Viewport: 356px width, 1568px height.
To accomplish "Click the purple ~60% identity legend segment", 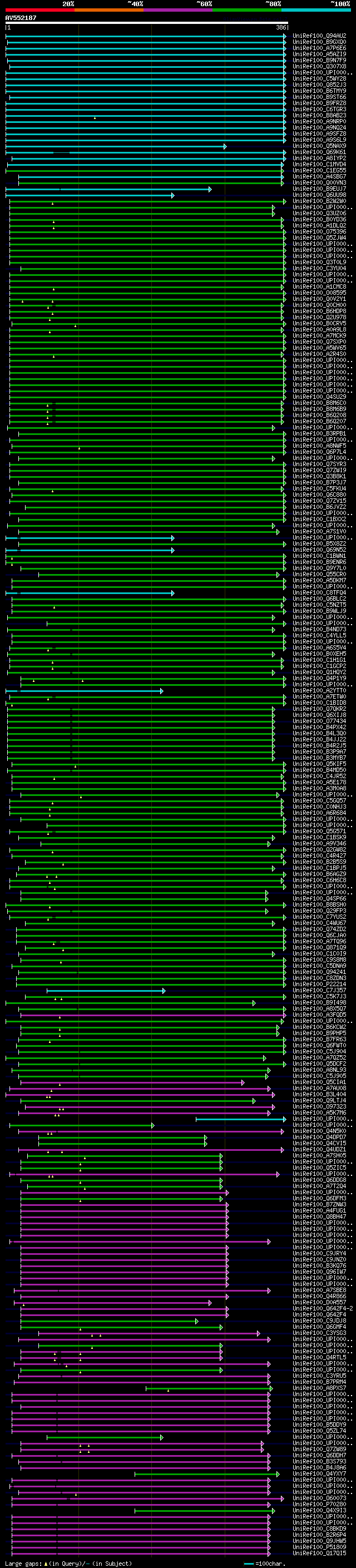I will (177, 10).
